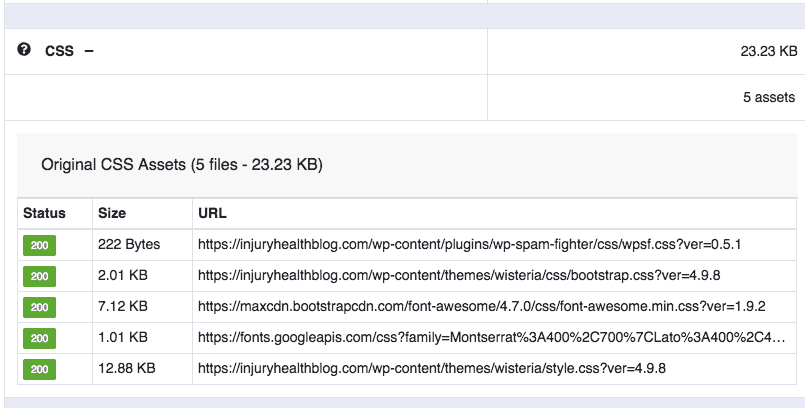Click the Status column header
The height and width of the screenshot is (408, 805).
click(44, 213)
